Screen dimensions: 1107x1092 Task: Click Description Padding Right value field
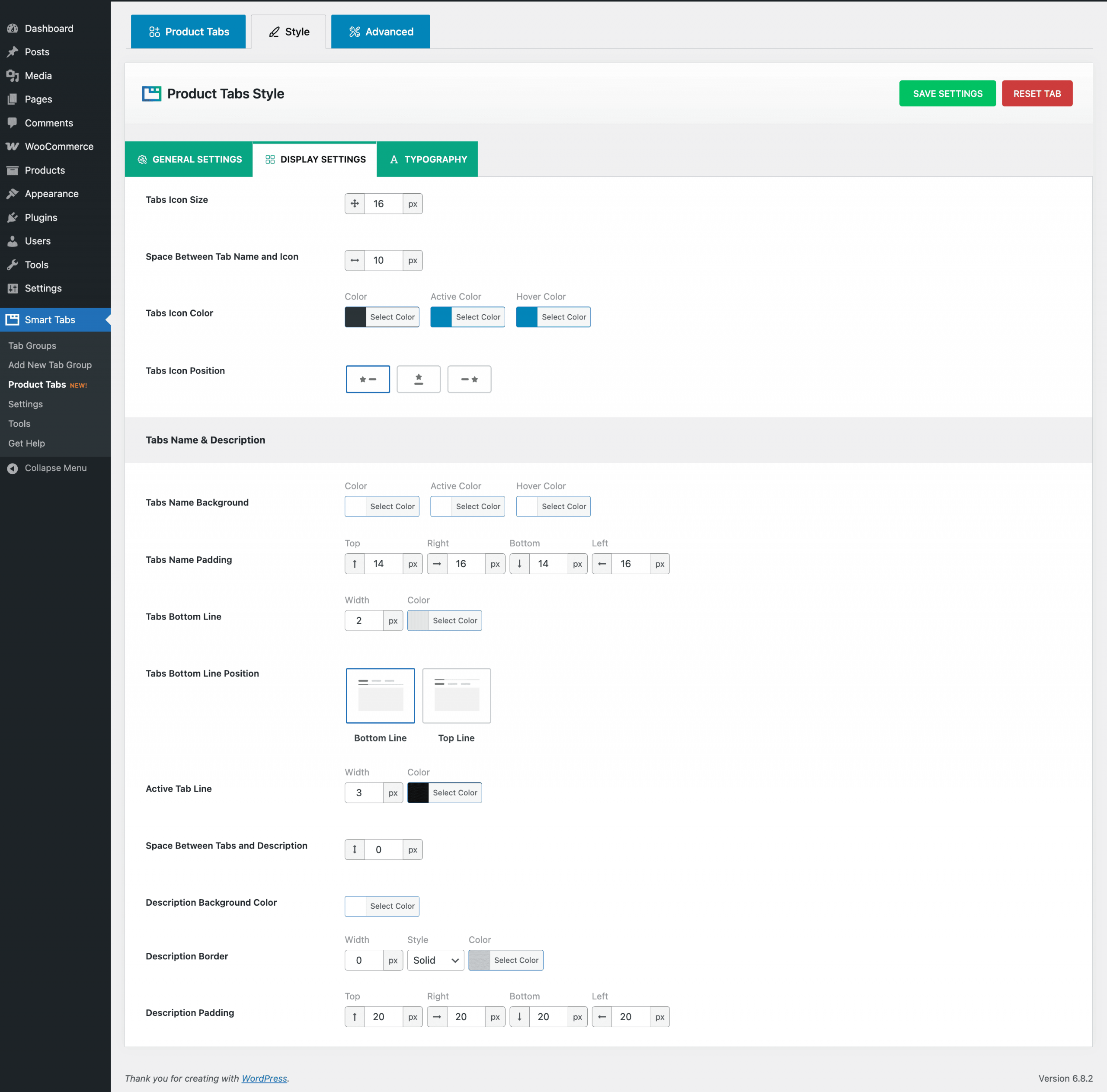click(466, 1017)
